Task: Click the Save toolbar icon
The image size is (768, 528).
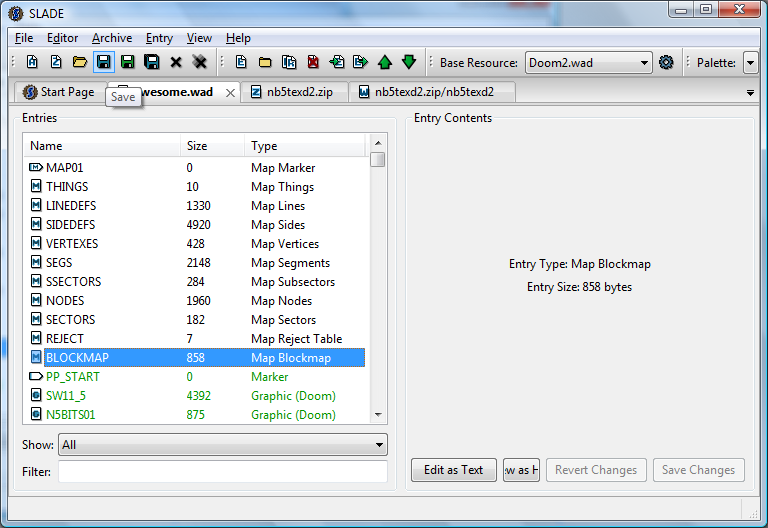Action: [x=103, y=62]
